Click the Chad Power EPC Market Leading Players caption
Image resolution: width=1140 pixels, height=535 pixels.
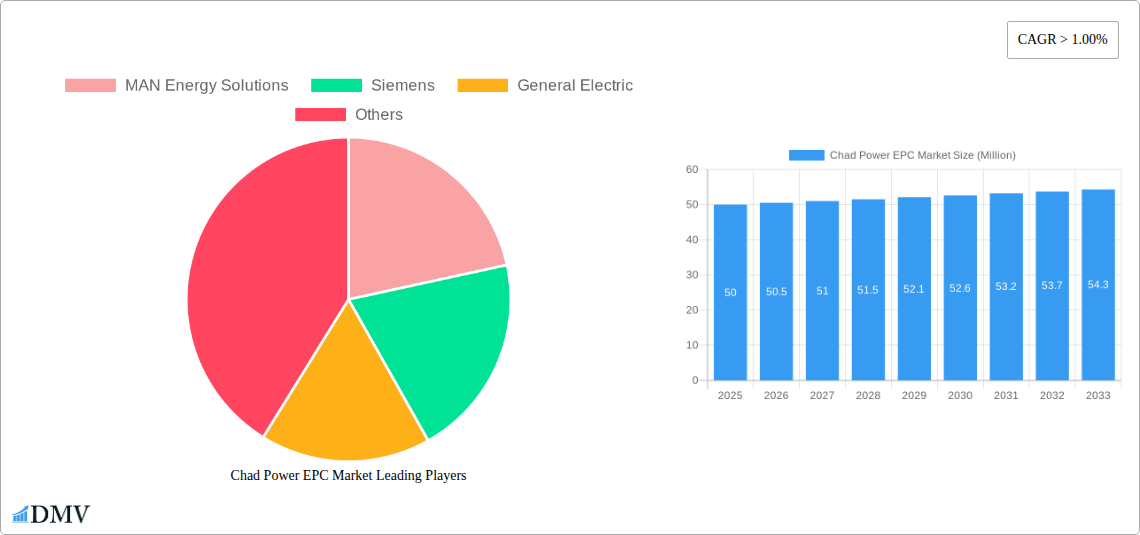(x=348, y=475)
